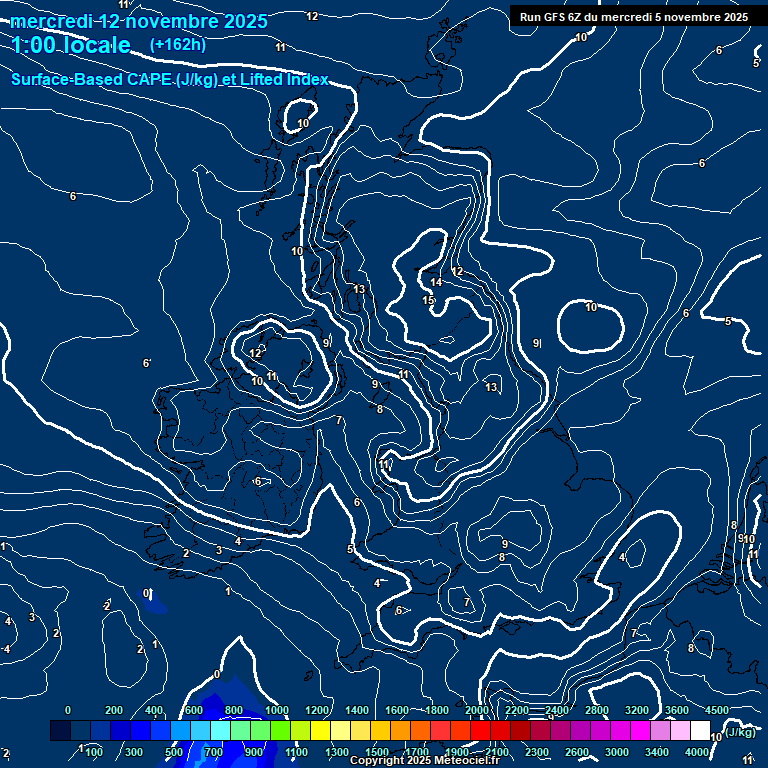Viewport: 768px width, 768px height.
Task: Click the darkest navy swatch starting the CAPE scale
Action: 61,730
